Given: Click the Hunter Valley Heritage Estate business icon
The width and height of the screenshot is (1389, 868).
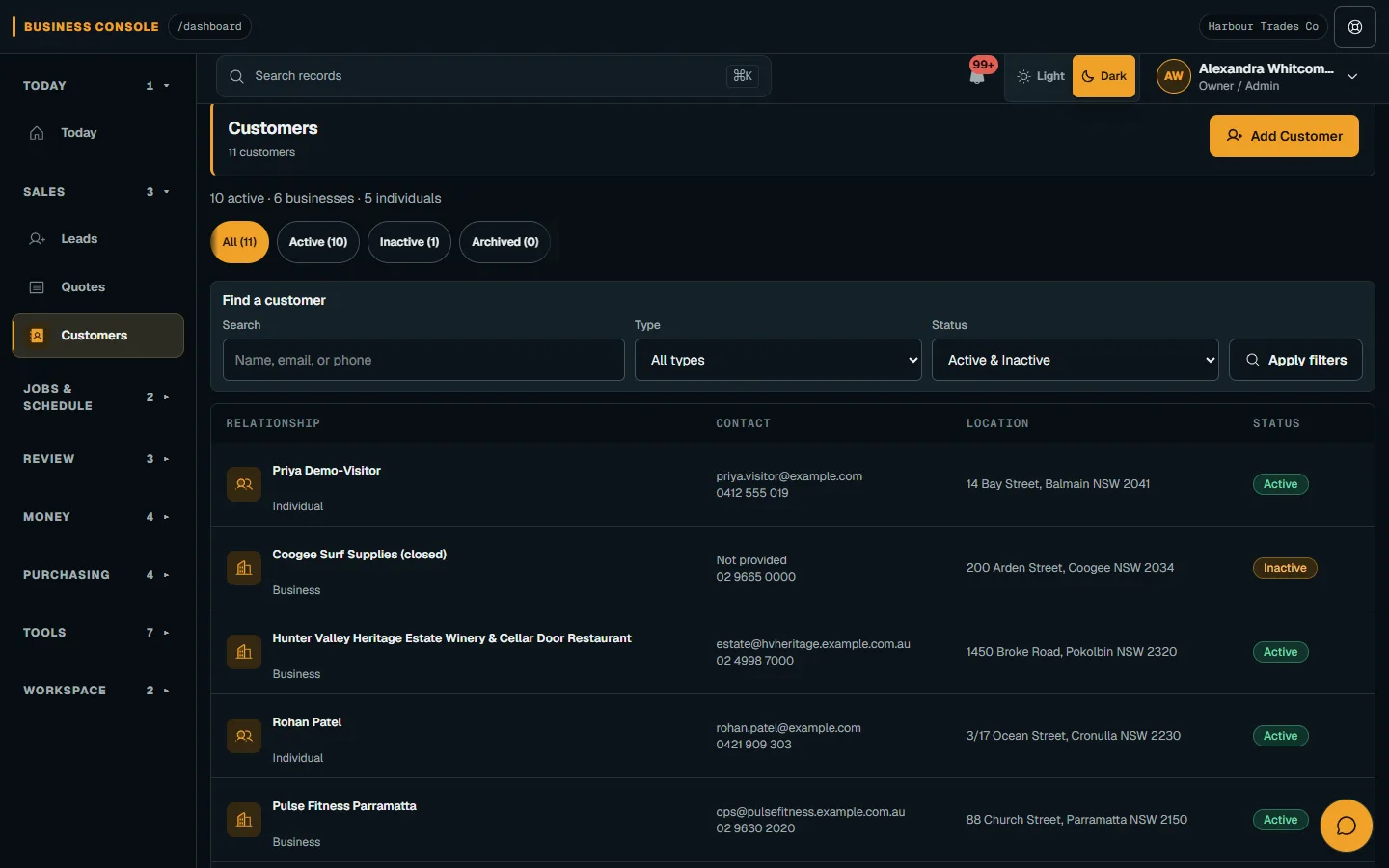Looking at the screenshot, I should coord(244,652).
